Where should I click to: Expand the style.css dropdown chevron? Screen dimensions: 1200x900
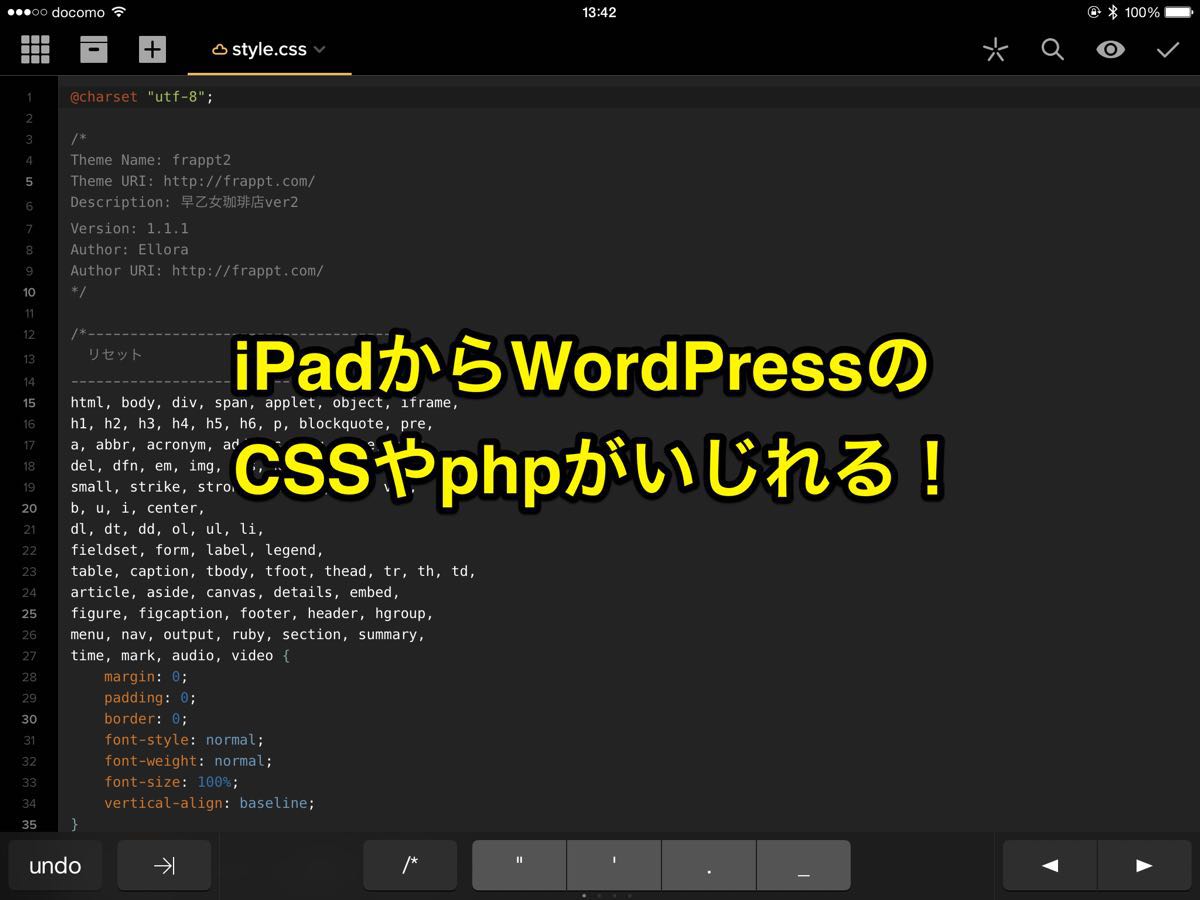(319, 49)
